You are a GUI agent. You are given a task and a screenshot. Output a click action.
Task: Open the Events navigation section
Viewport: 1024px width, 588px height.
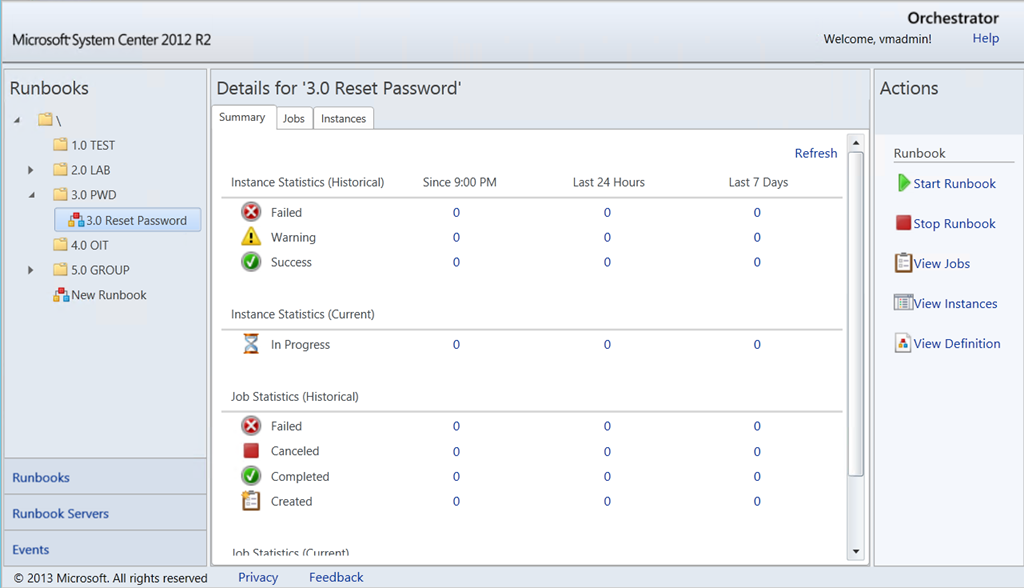coord(31,549)
